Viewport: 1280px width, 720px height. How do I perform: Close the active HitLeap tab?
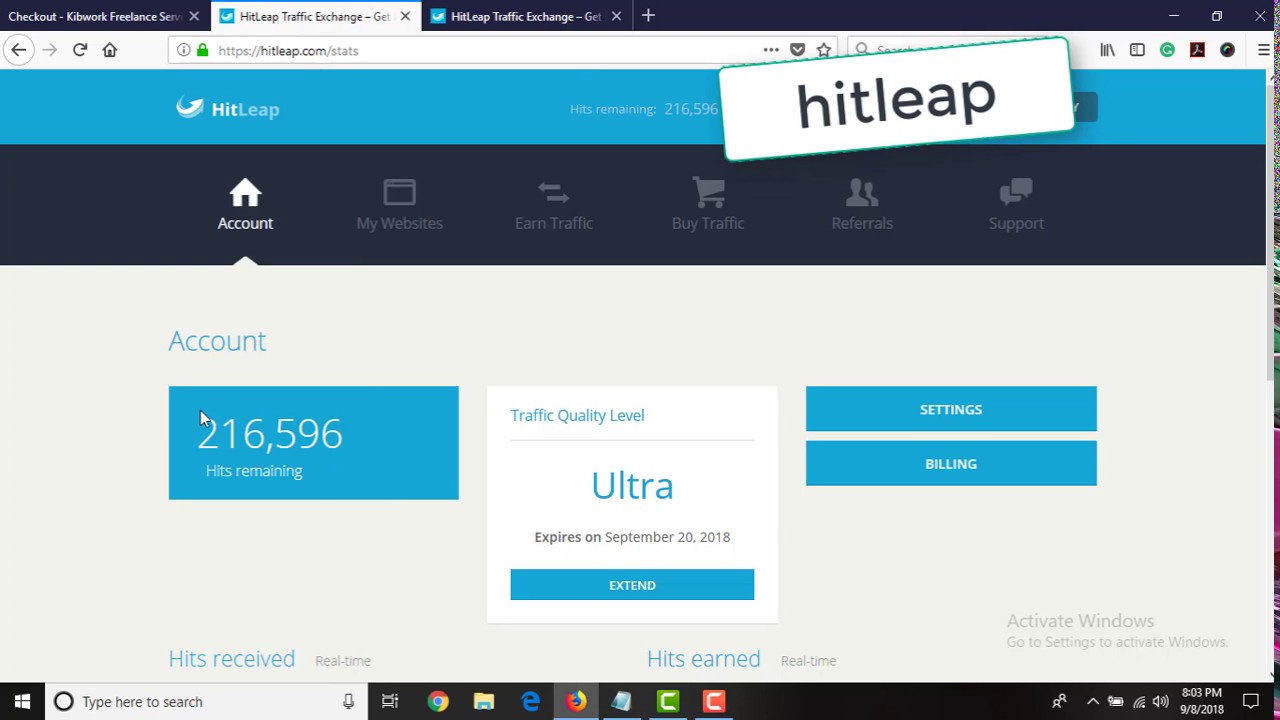(405, 16)
